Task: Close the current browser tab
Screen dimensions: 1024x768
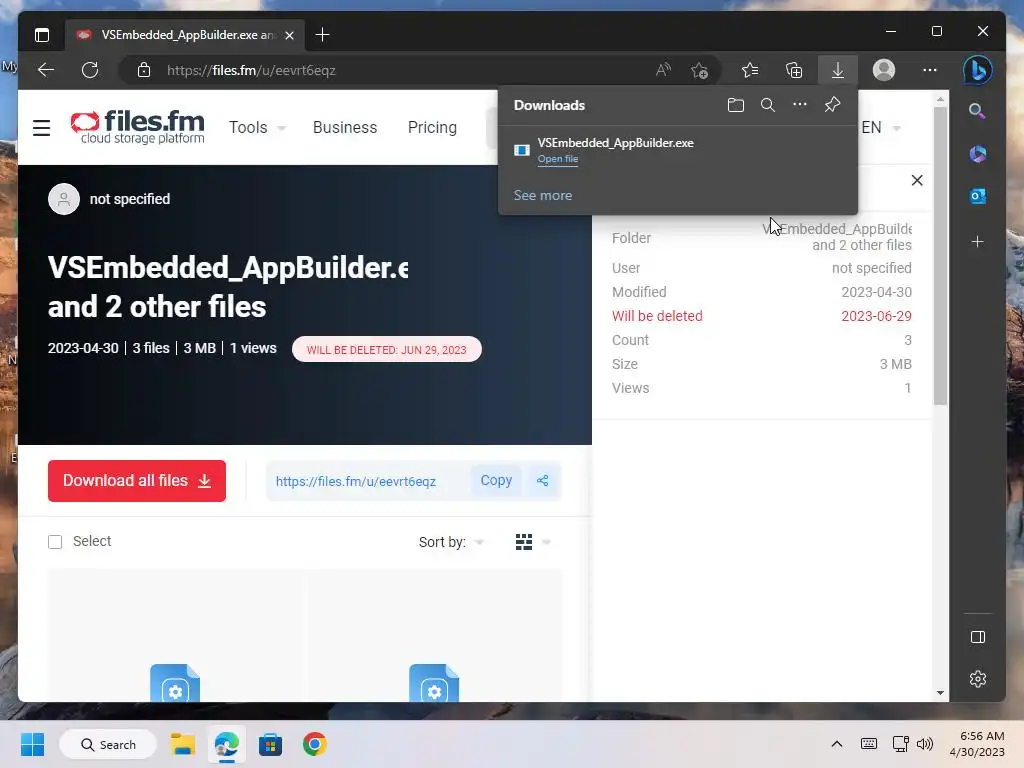Action: (x=289, y=35)
